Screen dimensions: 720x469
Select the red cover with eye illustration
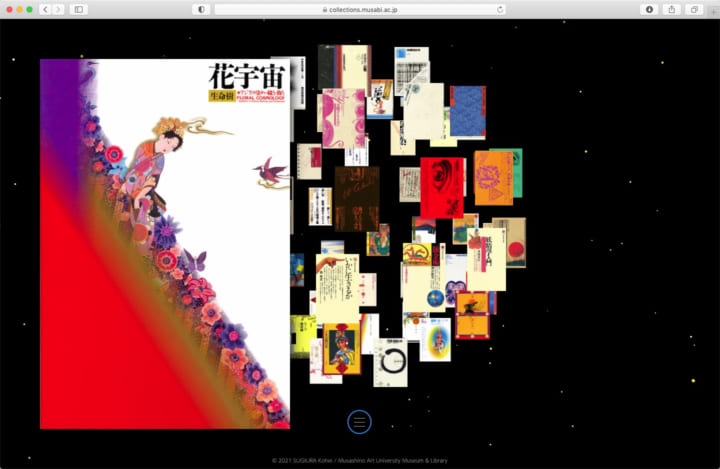(442, 188)
